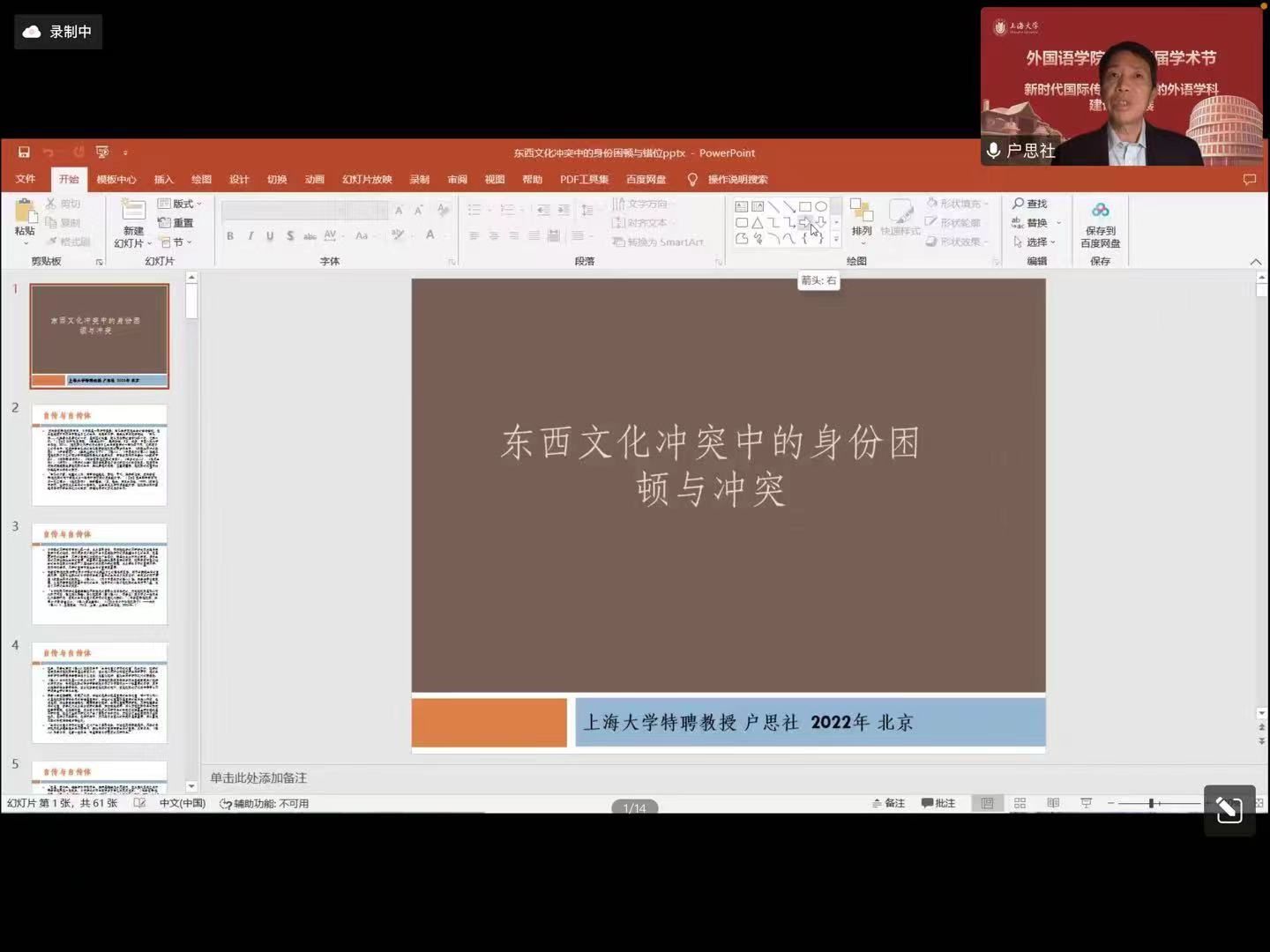Image resolution: width=1270 pixels, height=952 pixels.
Task: Click the Save icon in quick access toolbar
Action: click(x=24, y=152)
